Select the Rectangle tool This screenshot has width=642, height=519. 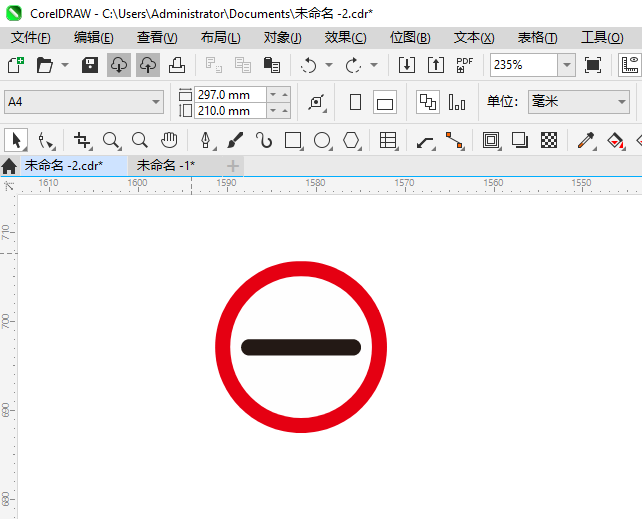click(x=293, y=140)
